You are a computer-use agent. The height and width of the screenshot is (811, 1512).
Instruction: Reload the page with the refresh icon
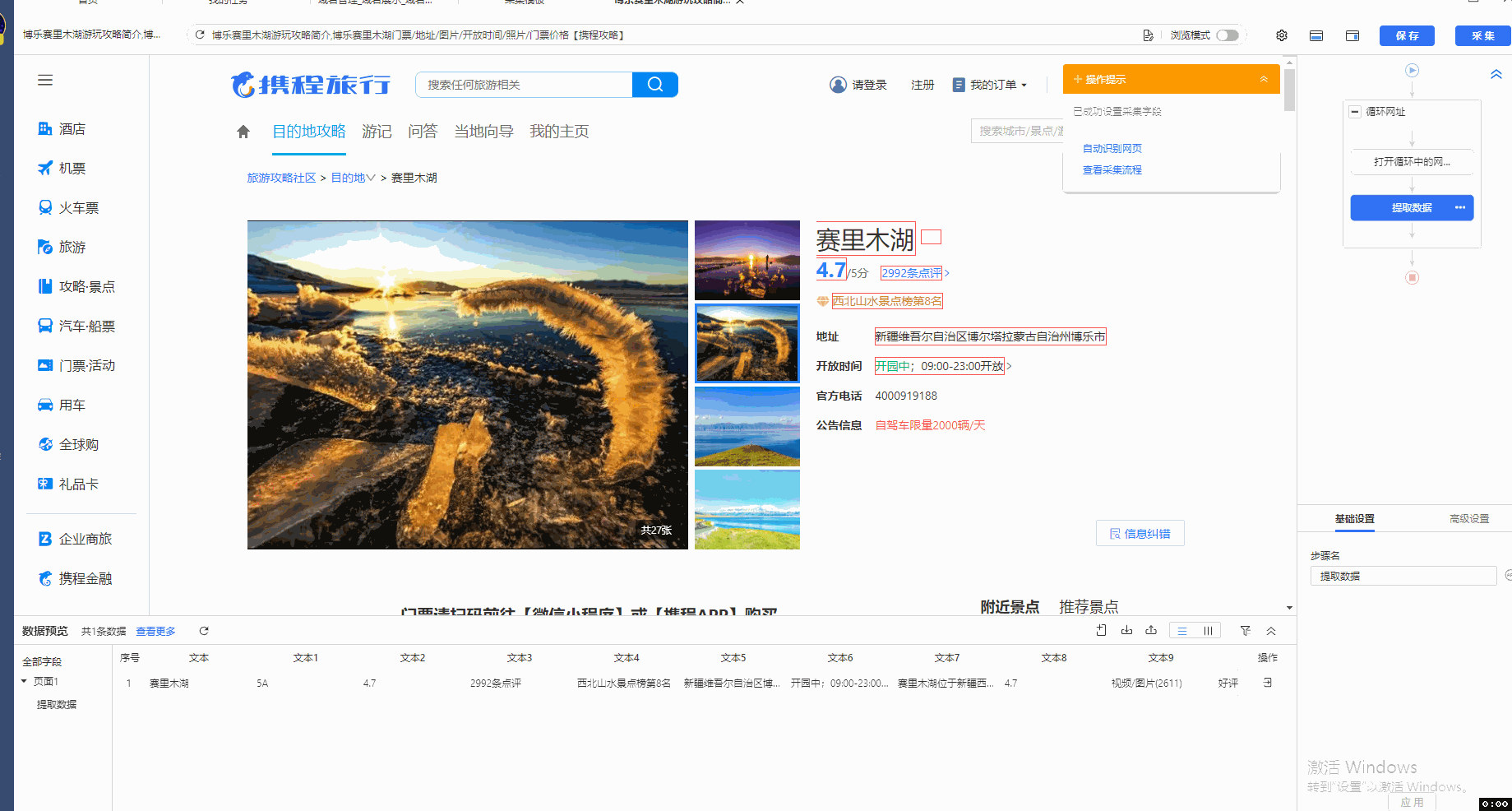pos(199,35)
